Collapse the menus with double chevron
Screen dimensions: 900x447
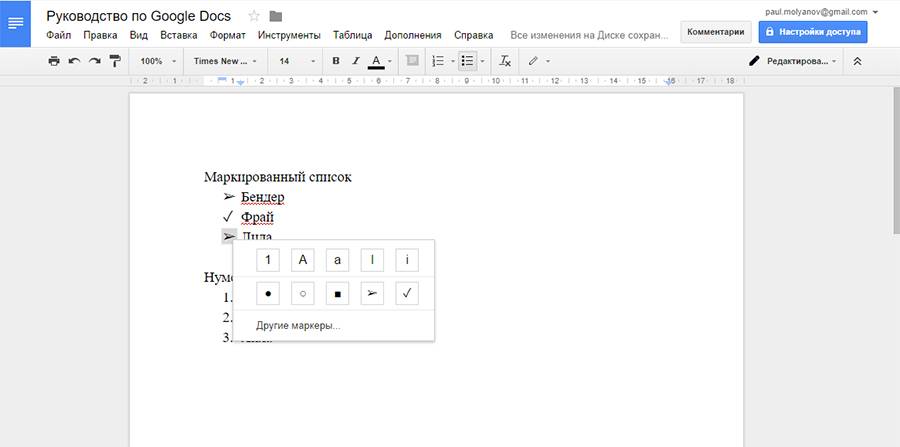click(857, 61)
